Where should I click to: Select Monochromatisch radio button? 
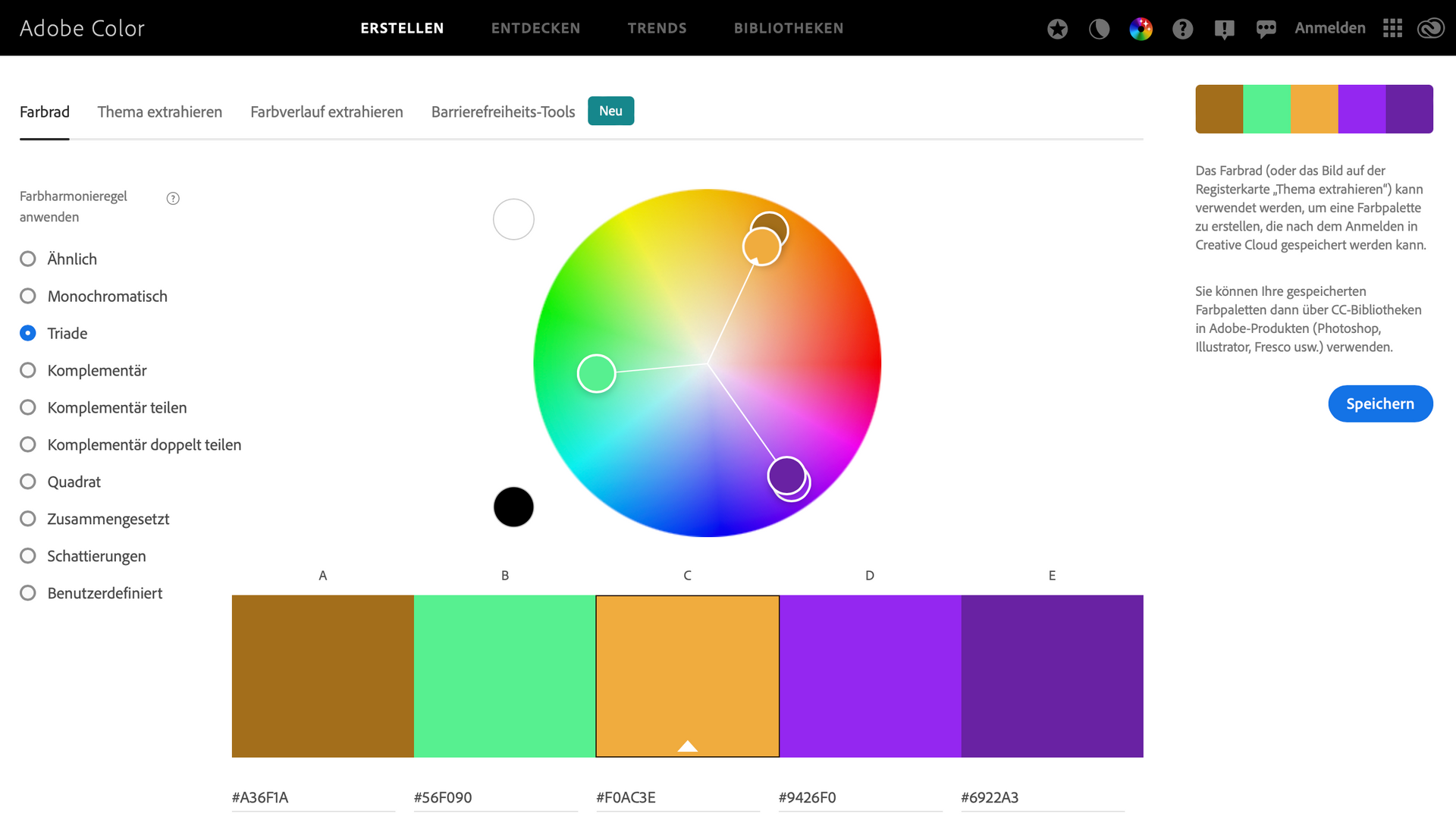pos(28,297)
